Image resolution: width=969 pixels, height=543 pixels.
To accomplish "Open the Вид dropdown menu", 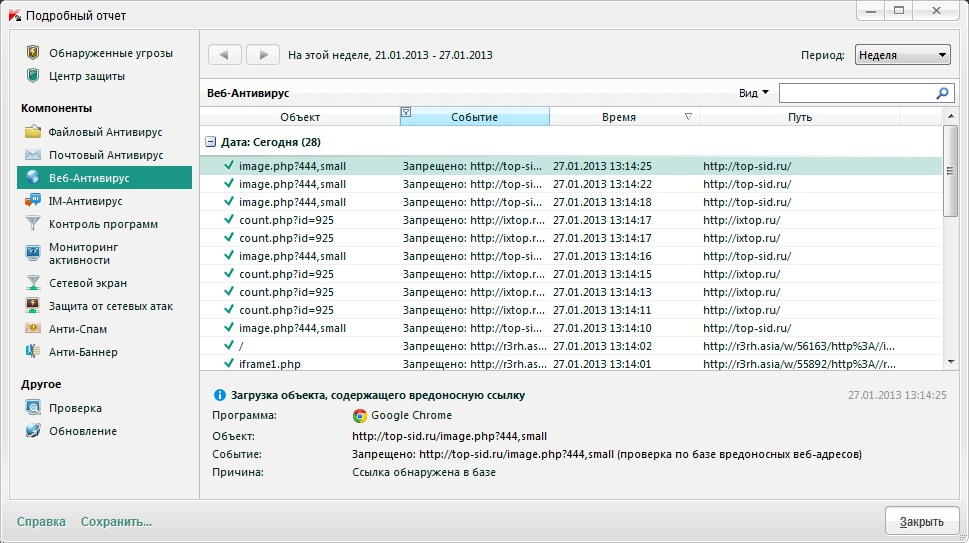I will pyautogui.click(x=754, y=93).
